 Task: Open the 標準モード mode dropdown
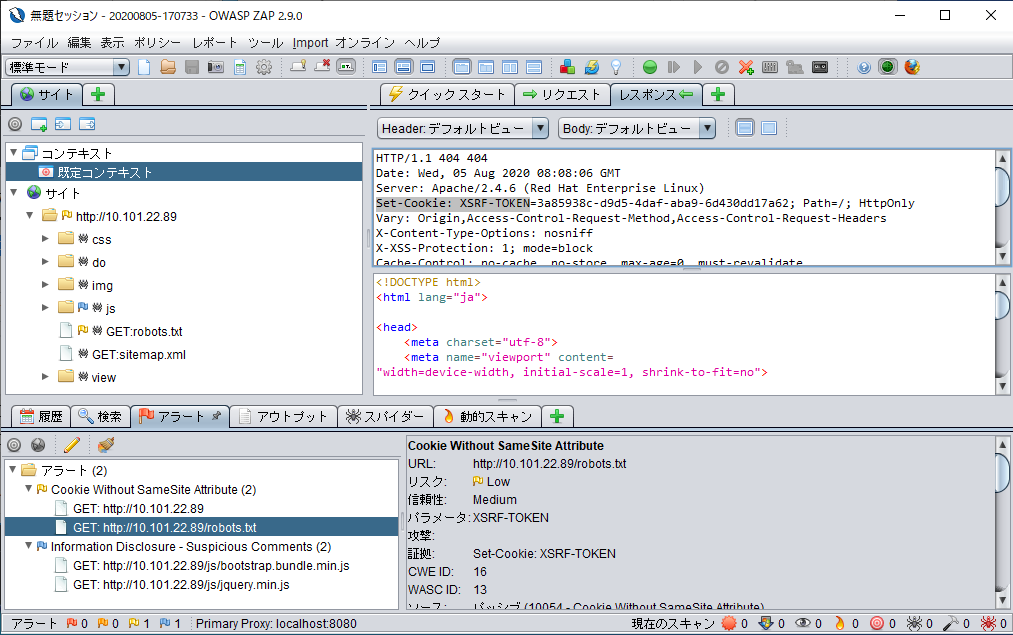click(x=67, y=67)
